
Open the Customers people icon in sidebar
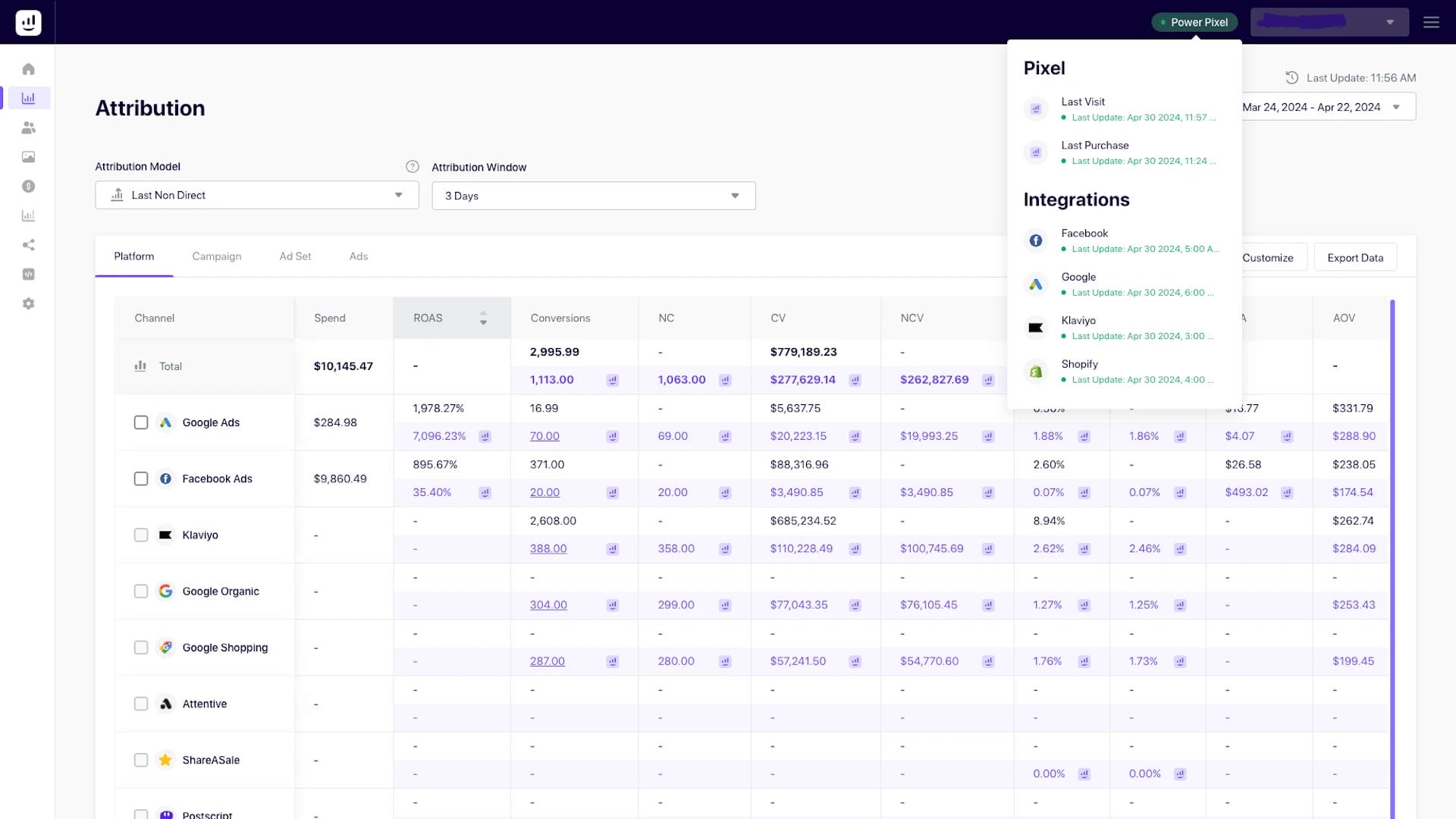click(28, 127)
